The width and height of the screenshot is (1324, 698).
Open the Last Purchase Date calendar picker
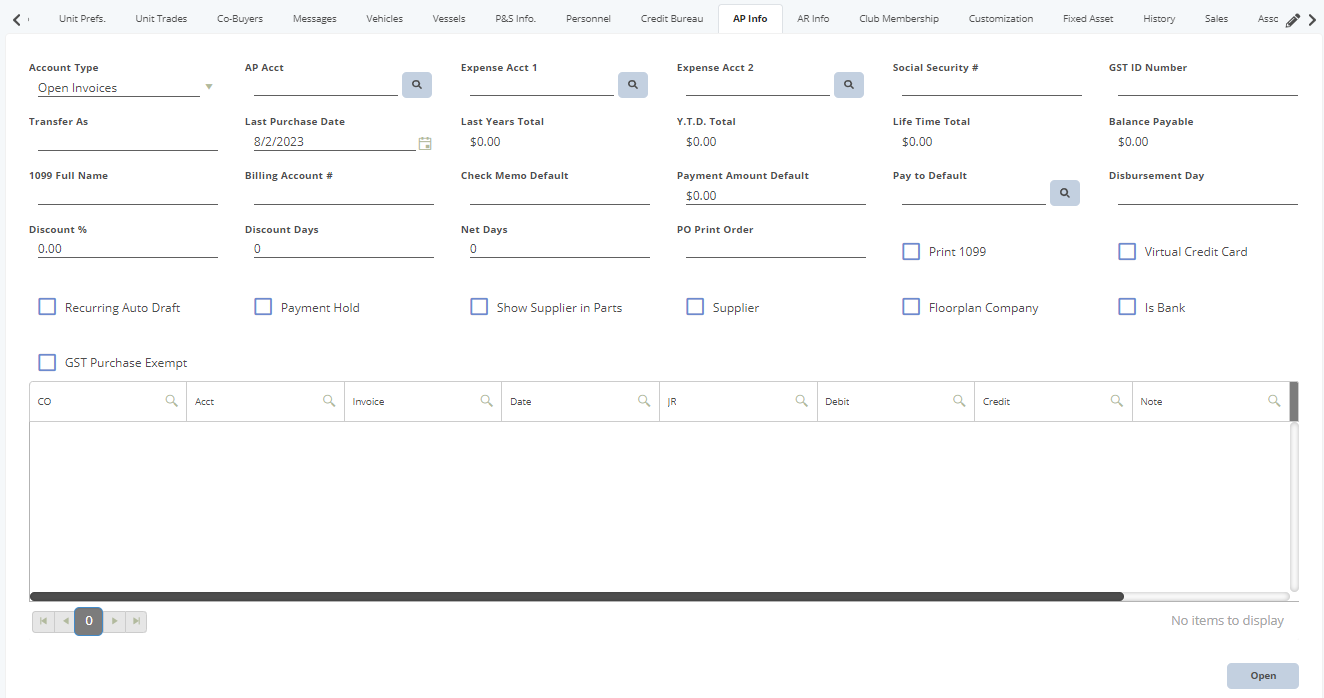(x=424, y=143)
